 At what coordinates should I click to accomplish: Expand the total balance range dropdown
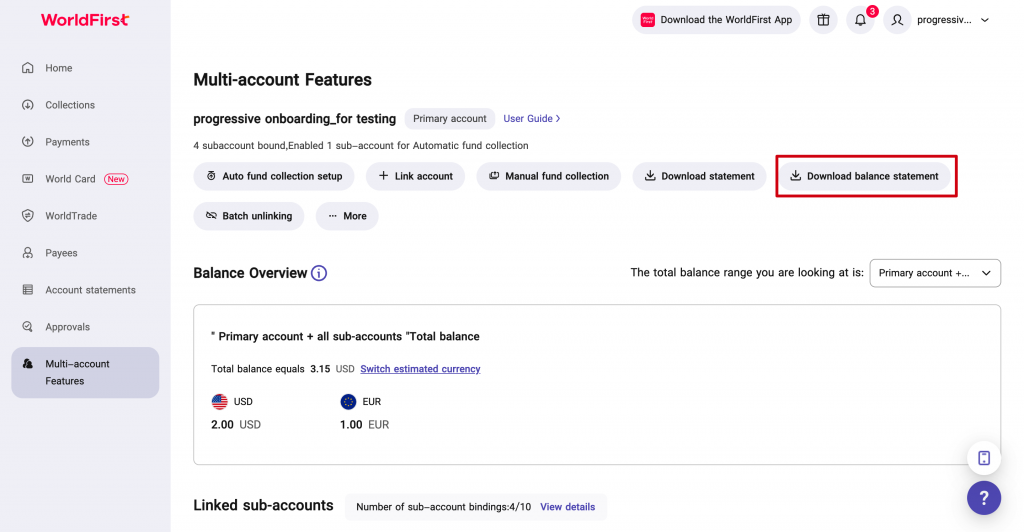pos(935,273)
